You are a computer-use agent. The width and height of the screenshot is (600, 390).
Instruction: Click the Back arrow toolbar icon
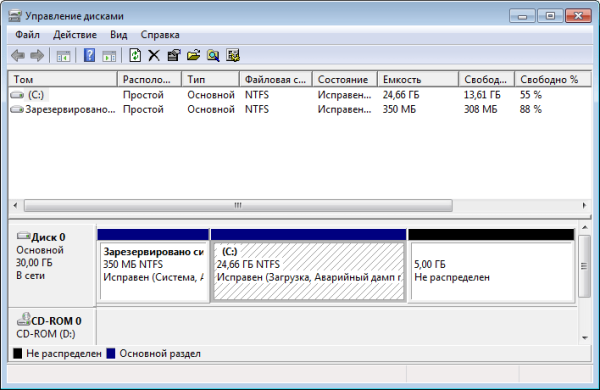point(18,55)
